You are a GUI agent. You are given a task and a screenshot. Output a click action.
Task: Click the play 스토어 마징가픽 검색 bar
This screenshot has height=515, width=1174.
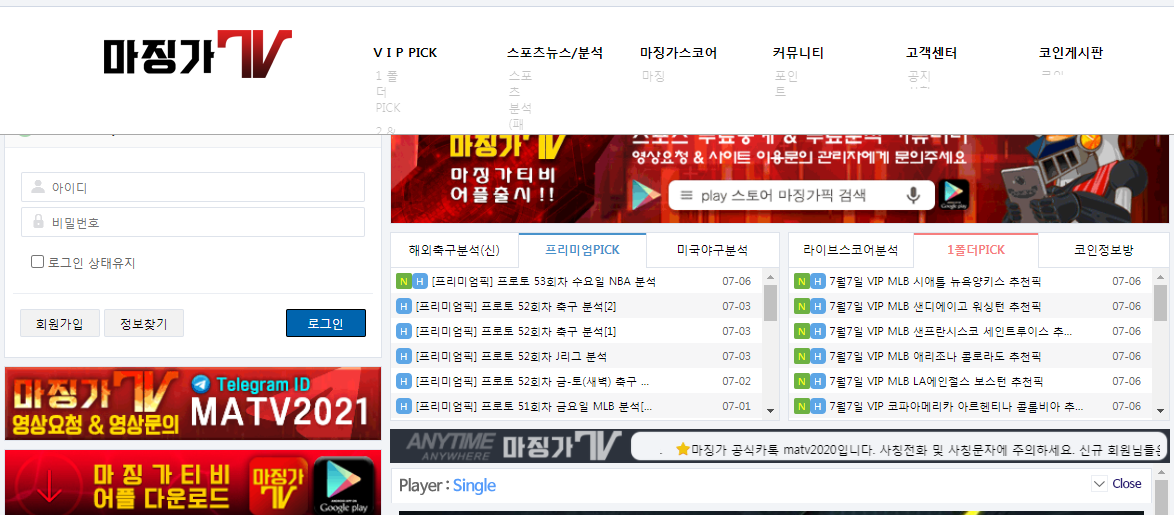point(801,196)
